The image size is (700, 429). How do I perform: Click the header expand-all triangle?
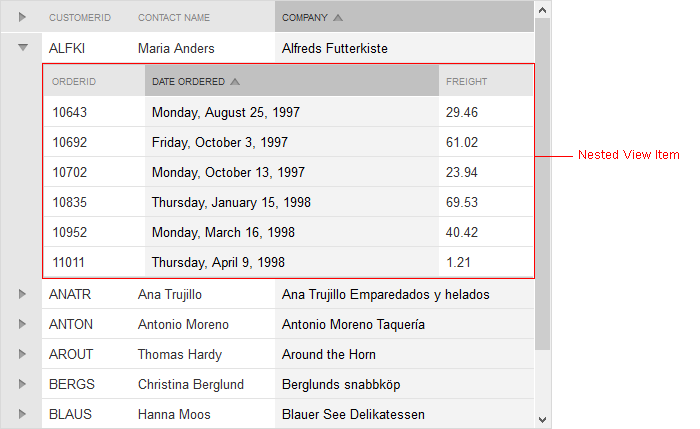pos(22,17)
